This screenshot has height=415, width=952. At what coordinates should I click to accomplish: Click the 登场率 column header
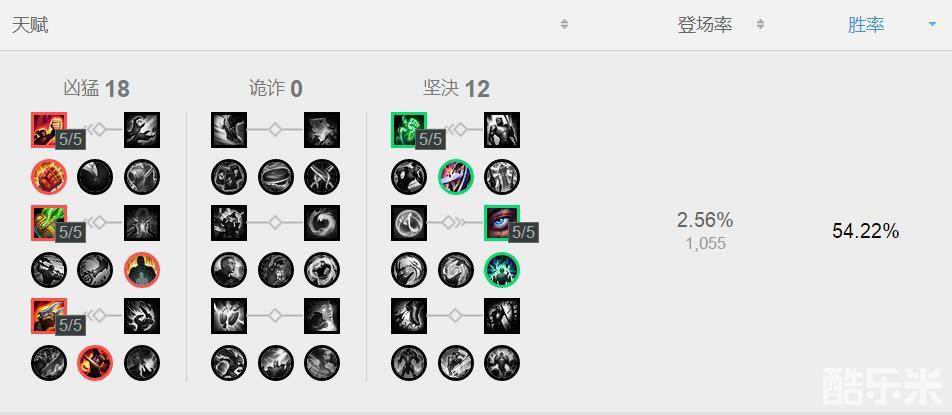coord(704,25)
